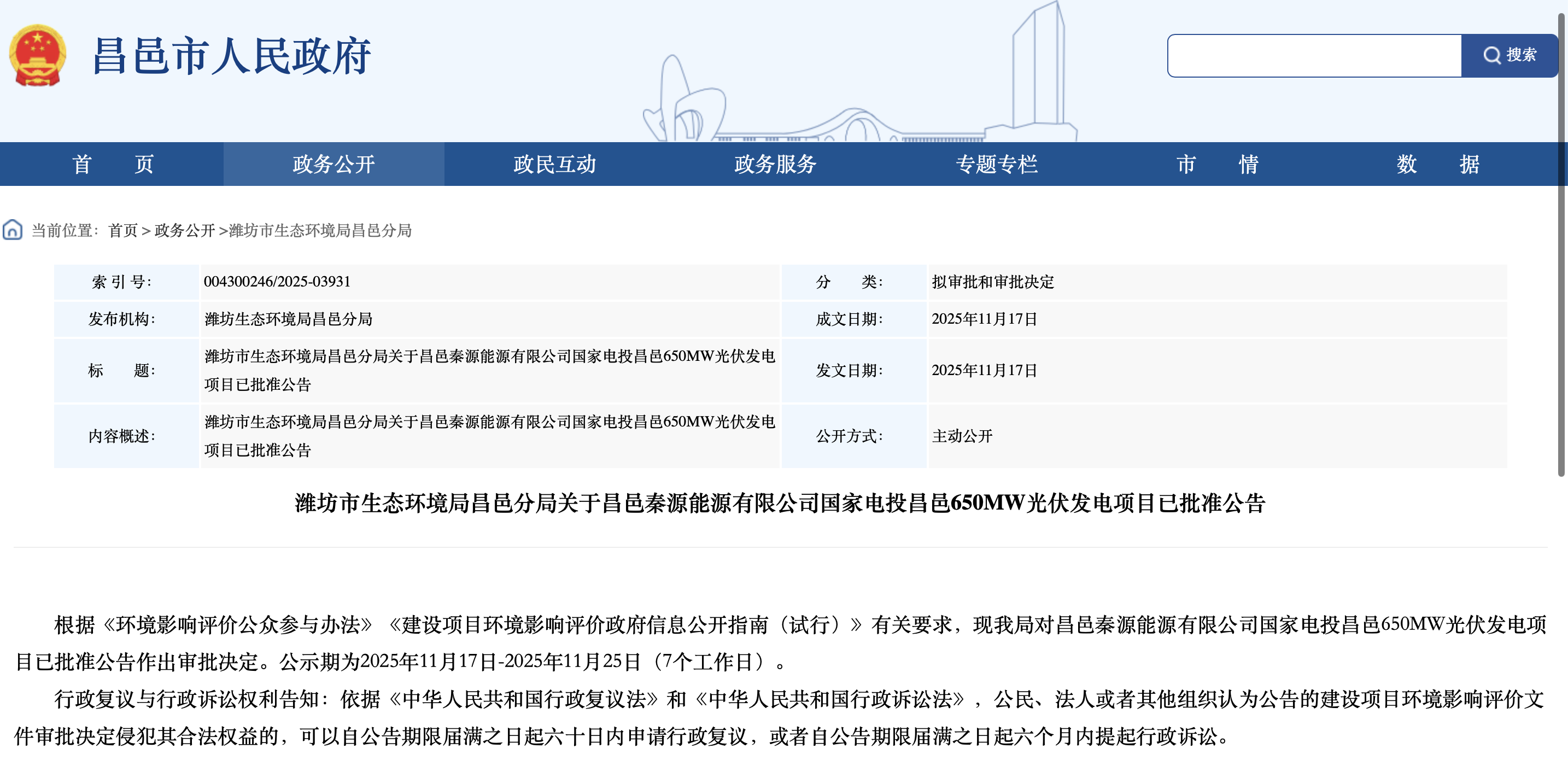The image size is (1568, 760).
Task: Click the index number 004300246/2025-03931
Action: pyautogui.click(x=277, y=282)
